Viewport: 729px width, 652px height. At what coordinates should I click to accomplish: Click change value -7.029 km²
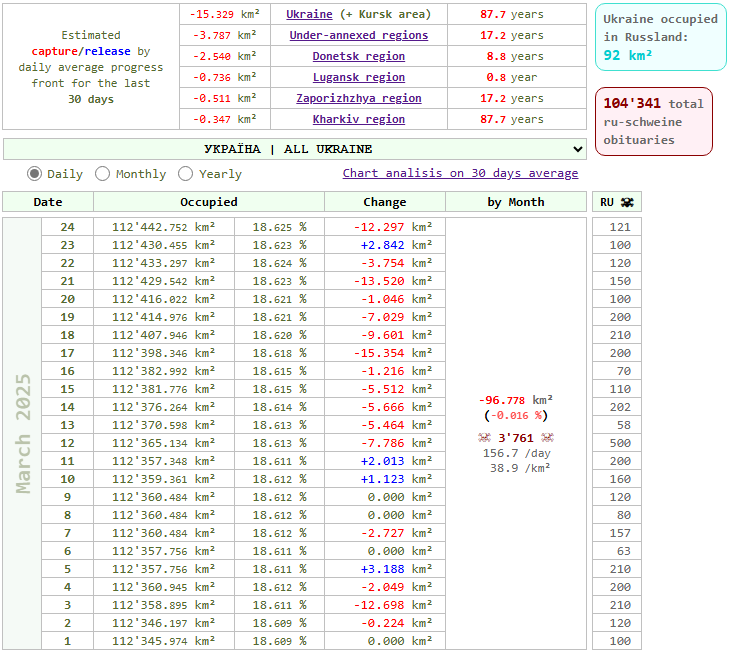coord(397,317)
